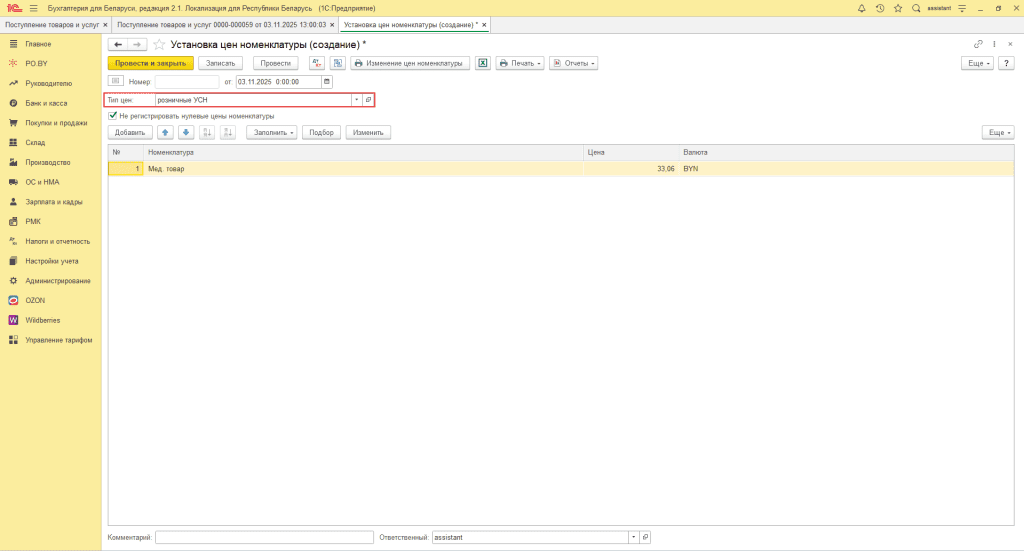Screen dimensions: 1024x551
Task: Click the global search magnifier icon
Action: click(x=916, y=8)
